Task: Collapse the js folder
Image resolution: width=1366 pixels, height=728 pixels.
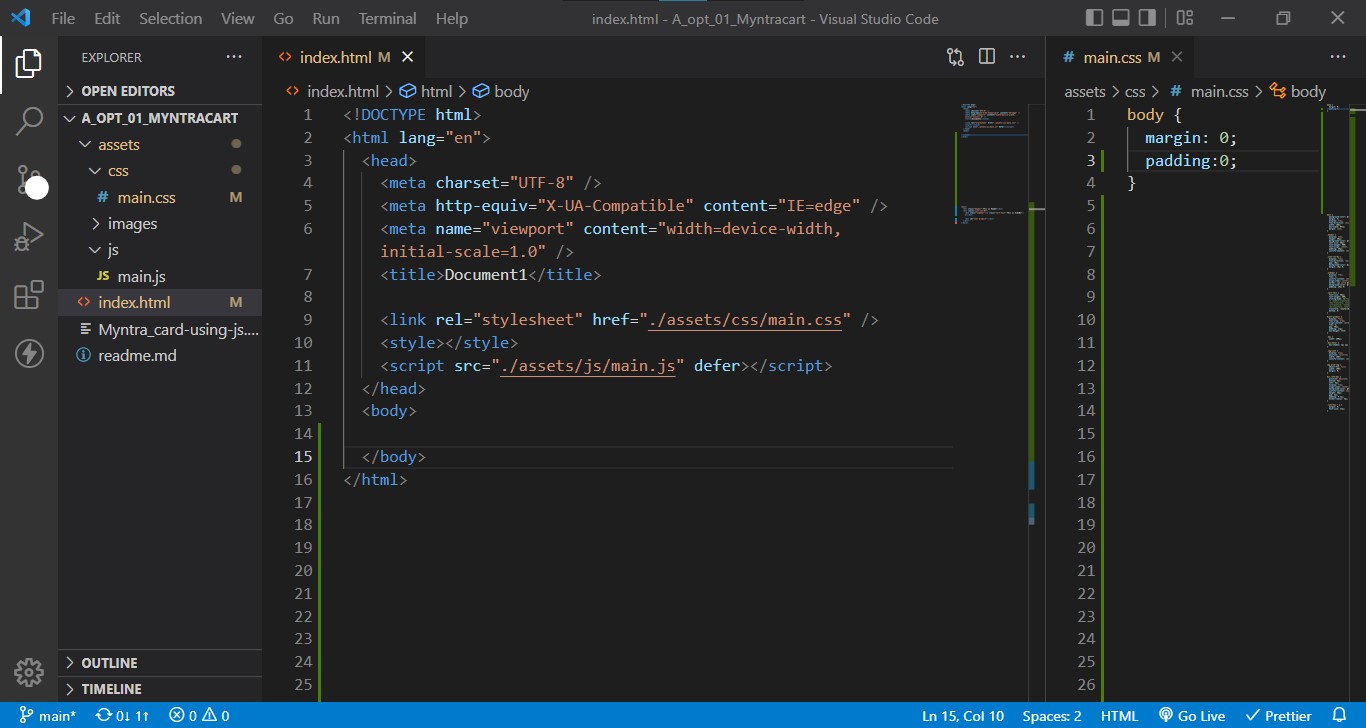Action: coord(160,250)
